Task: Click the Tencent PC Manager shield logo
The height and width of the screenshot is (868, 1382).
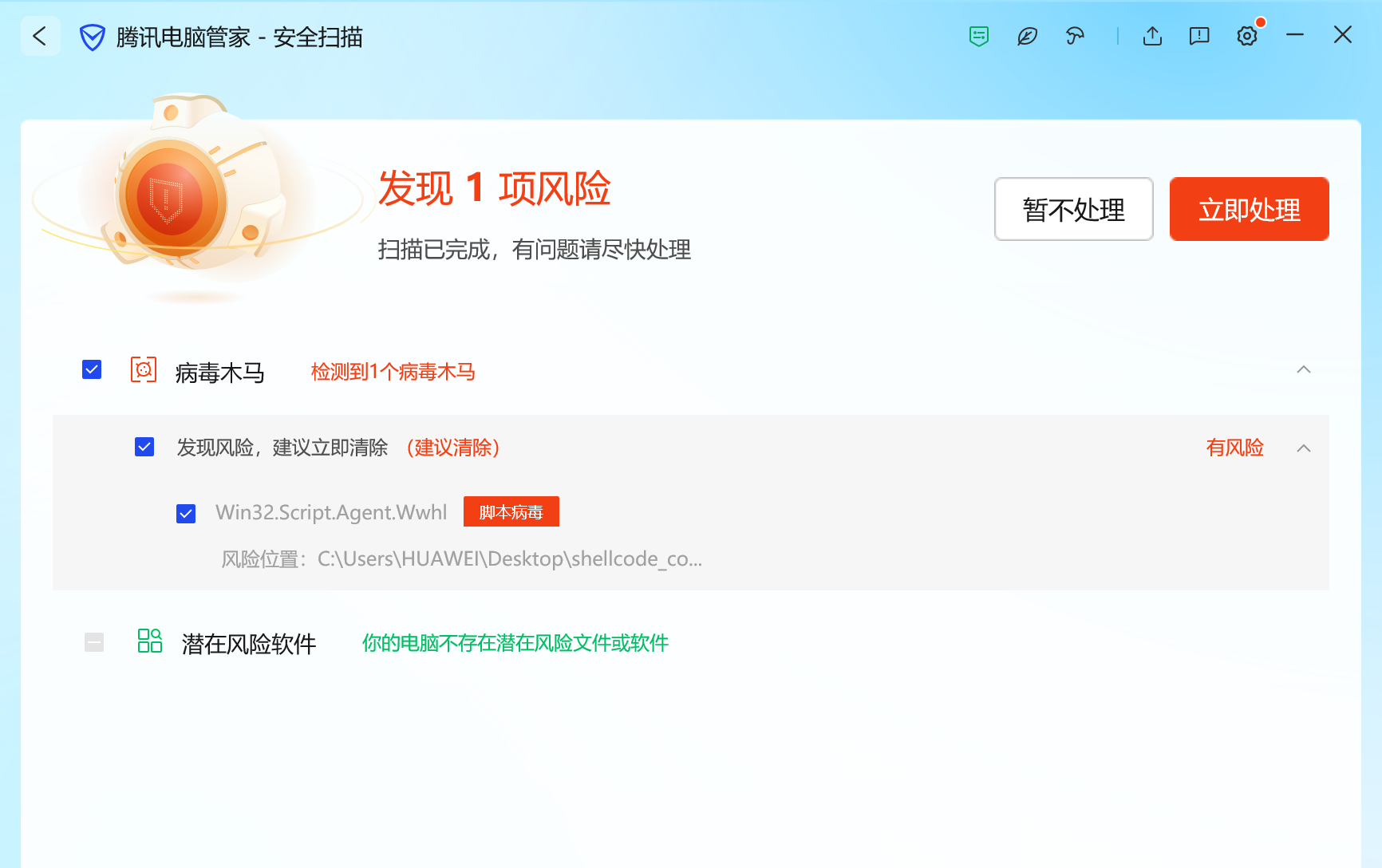Action: [x=93, y=37]
